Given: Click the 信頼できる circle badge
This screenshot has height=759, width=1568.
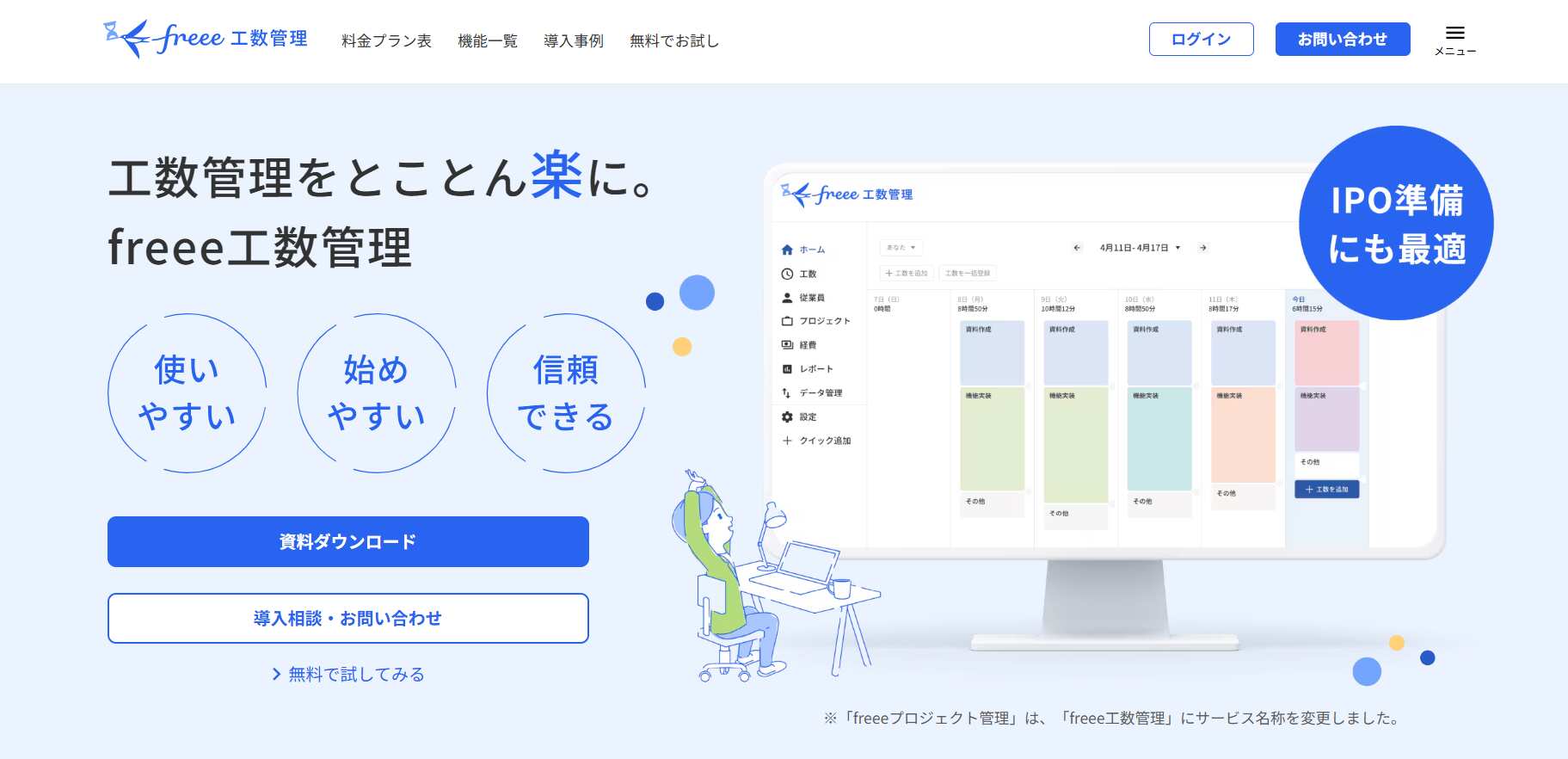Looking at the screenshot, I should [x=565, y=392].
